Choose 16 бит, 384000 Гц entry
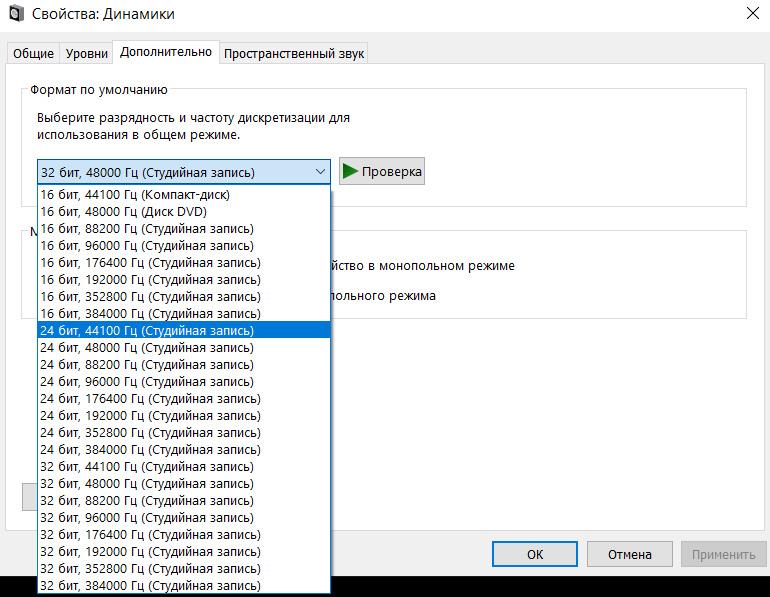The width and height of the screenshot is (770, 597). pyautogui.click(x=184, y=313)
